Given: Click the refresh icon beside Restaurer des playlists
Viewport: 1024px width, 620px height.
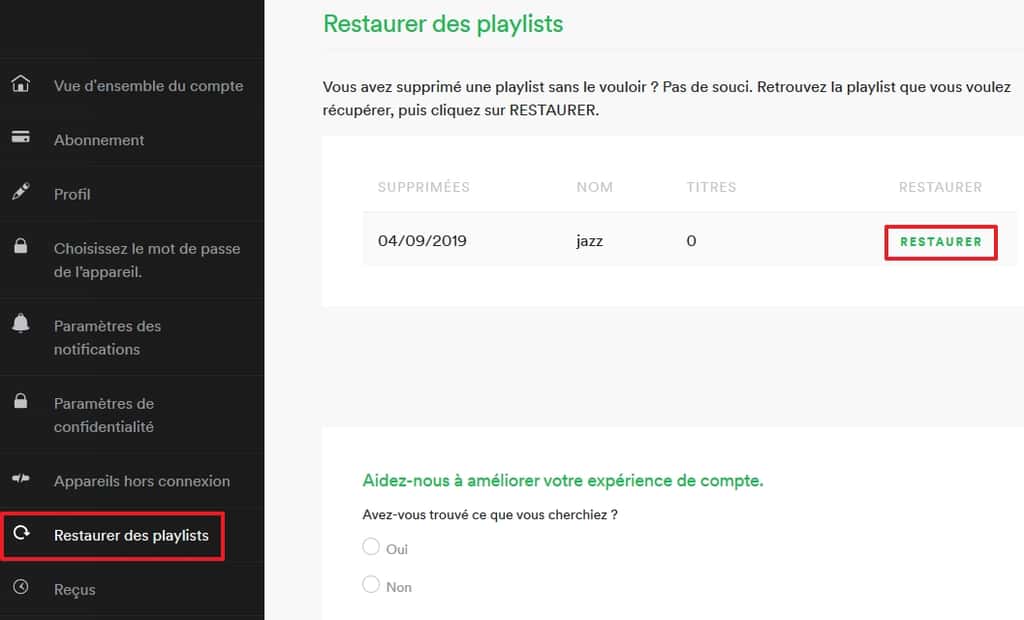Looking at the screenshot, I should coord(21,532).
